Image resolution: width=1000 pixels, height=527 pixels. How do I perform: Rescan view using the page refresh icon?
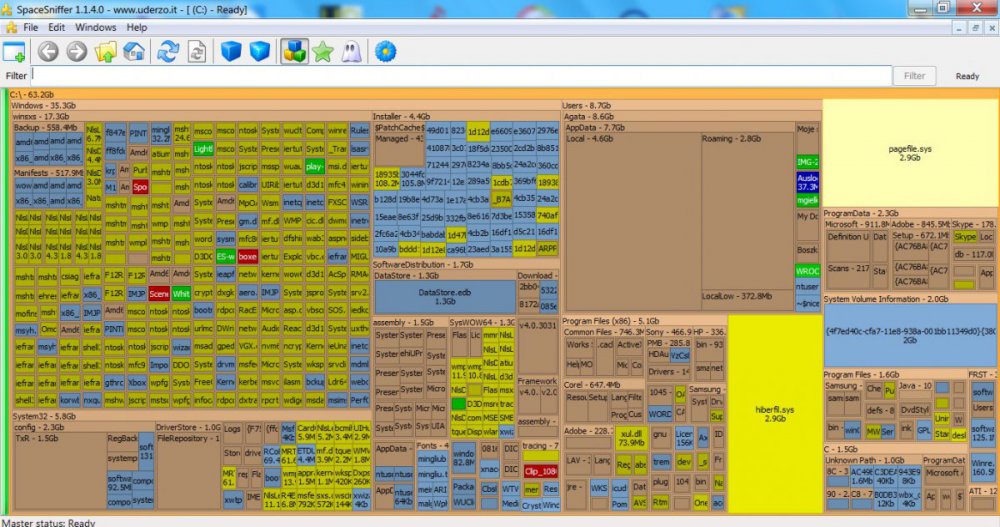pyautogui.click(x=198, y=51)
